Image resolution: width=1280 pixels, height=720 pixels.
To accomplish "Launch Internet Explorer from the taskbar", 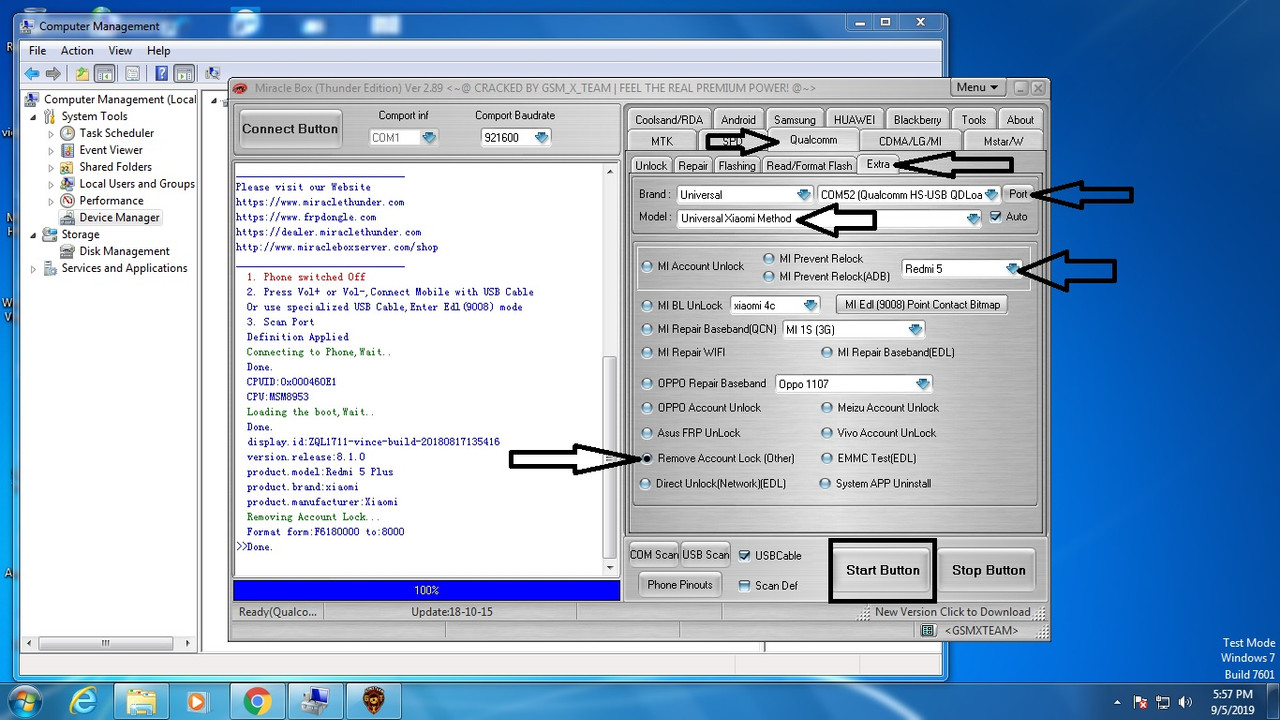I will click(83, 702).
